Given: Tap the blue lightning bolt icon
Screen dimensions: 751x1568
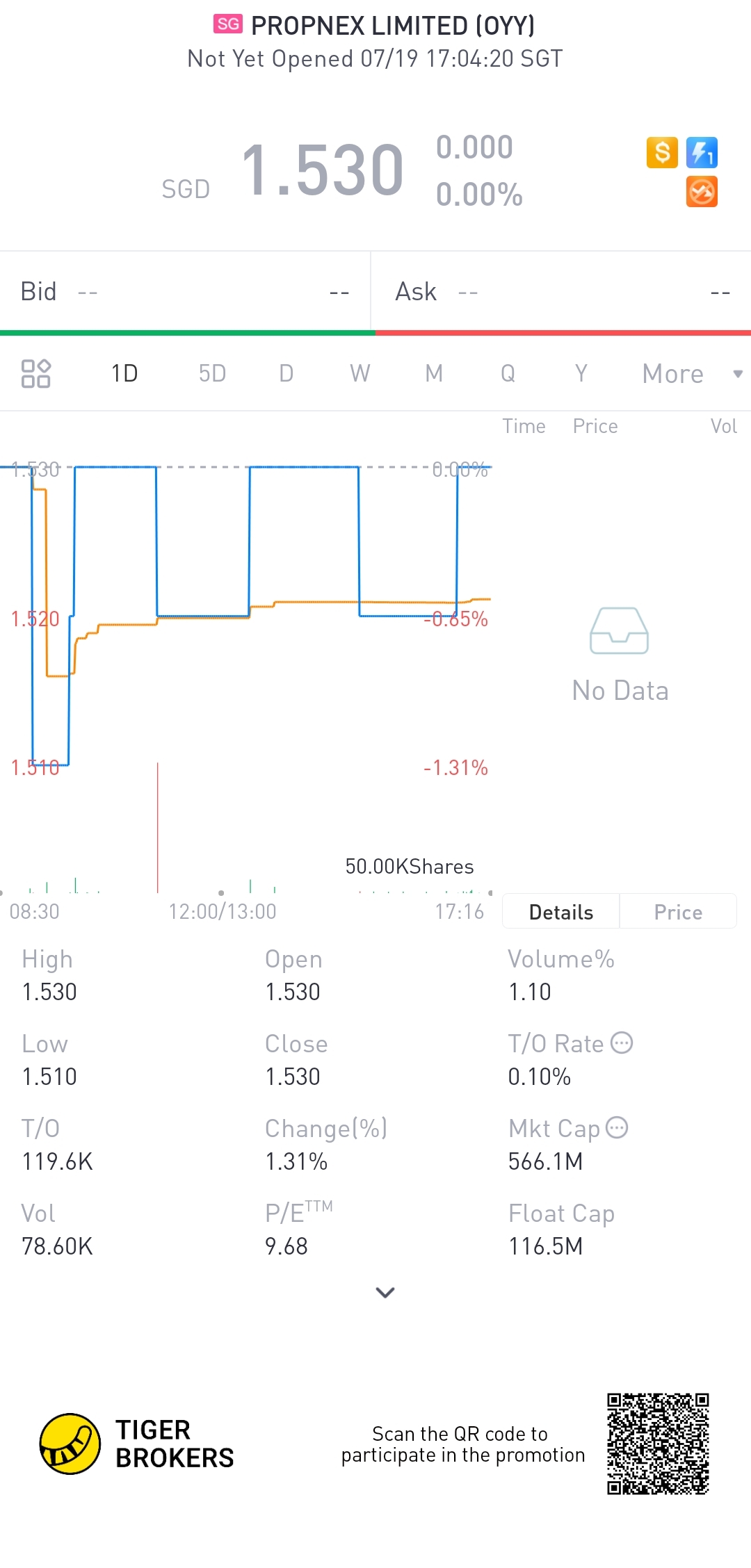Looking at the screenshot, I should point(702,152).
